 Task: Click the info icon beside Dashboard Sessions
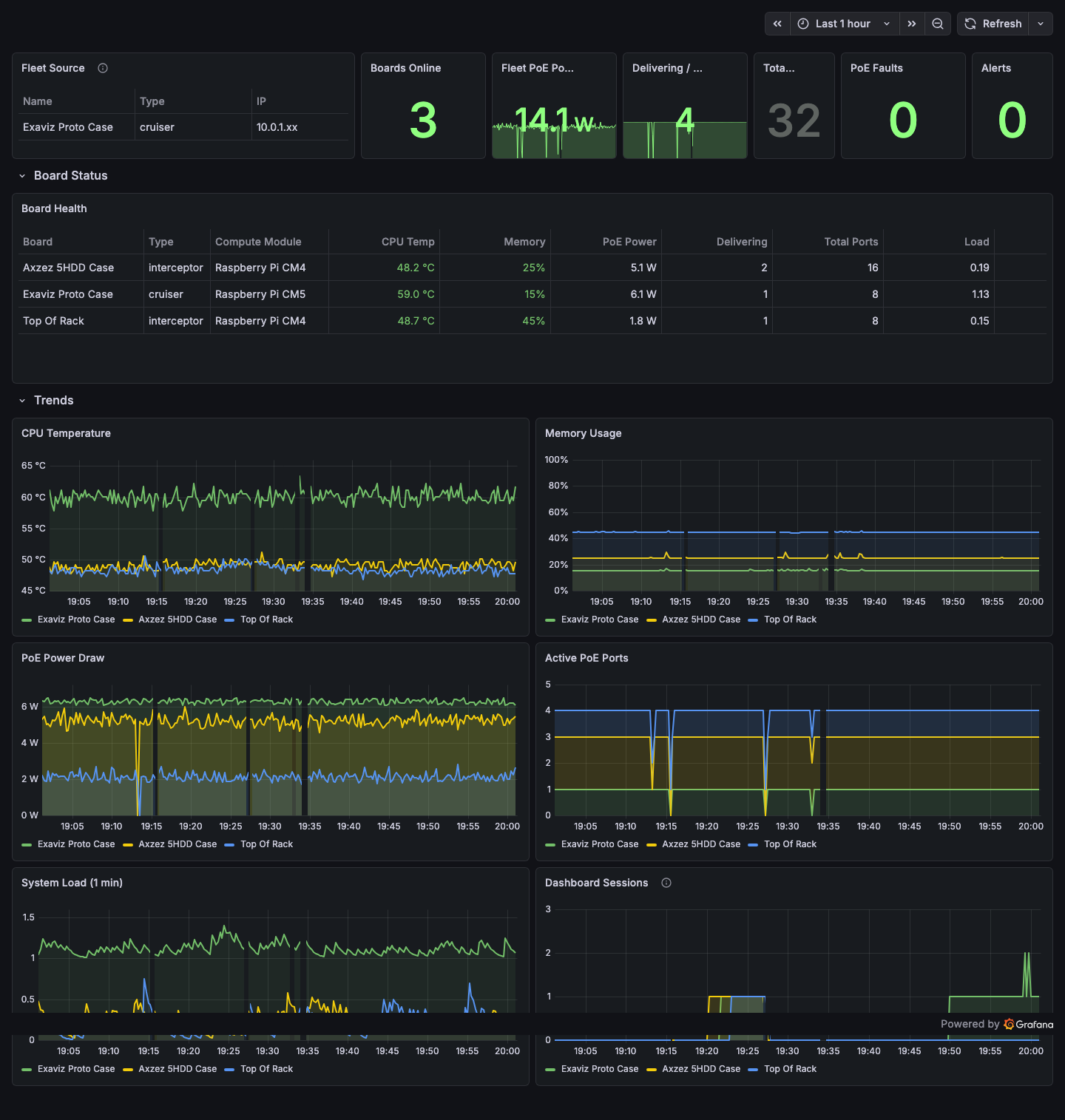(666, 882)
